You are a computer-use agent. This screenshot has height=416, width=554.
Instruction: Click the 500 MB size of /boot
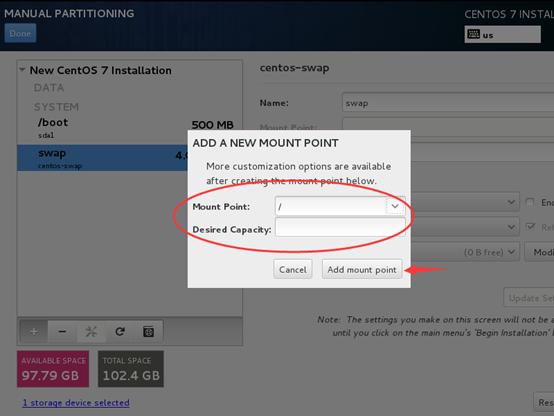click(x=212, y=125)
